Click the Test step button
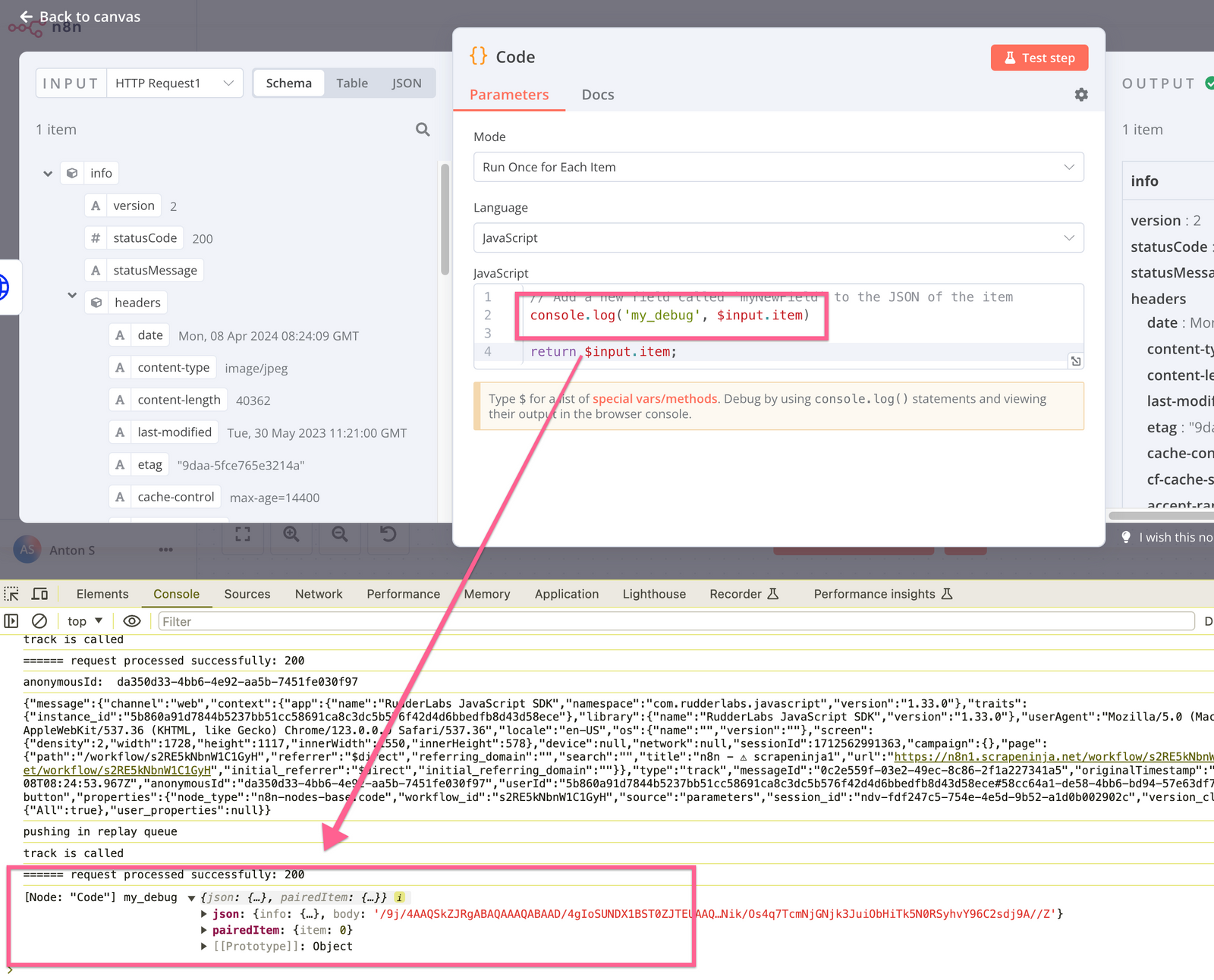 1039,57
